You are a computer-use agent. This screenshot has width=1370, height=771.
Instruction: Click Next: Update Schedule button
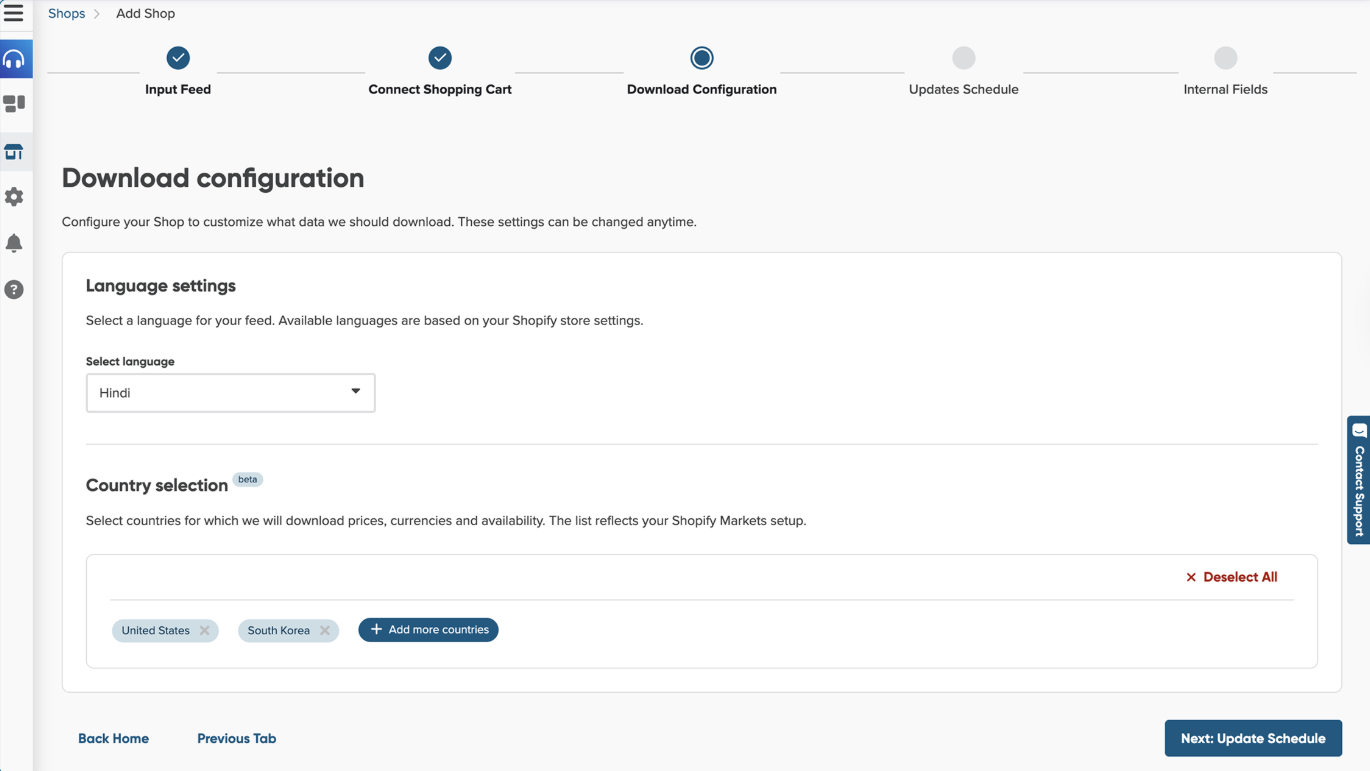point(1252,739)
